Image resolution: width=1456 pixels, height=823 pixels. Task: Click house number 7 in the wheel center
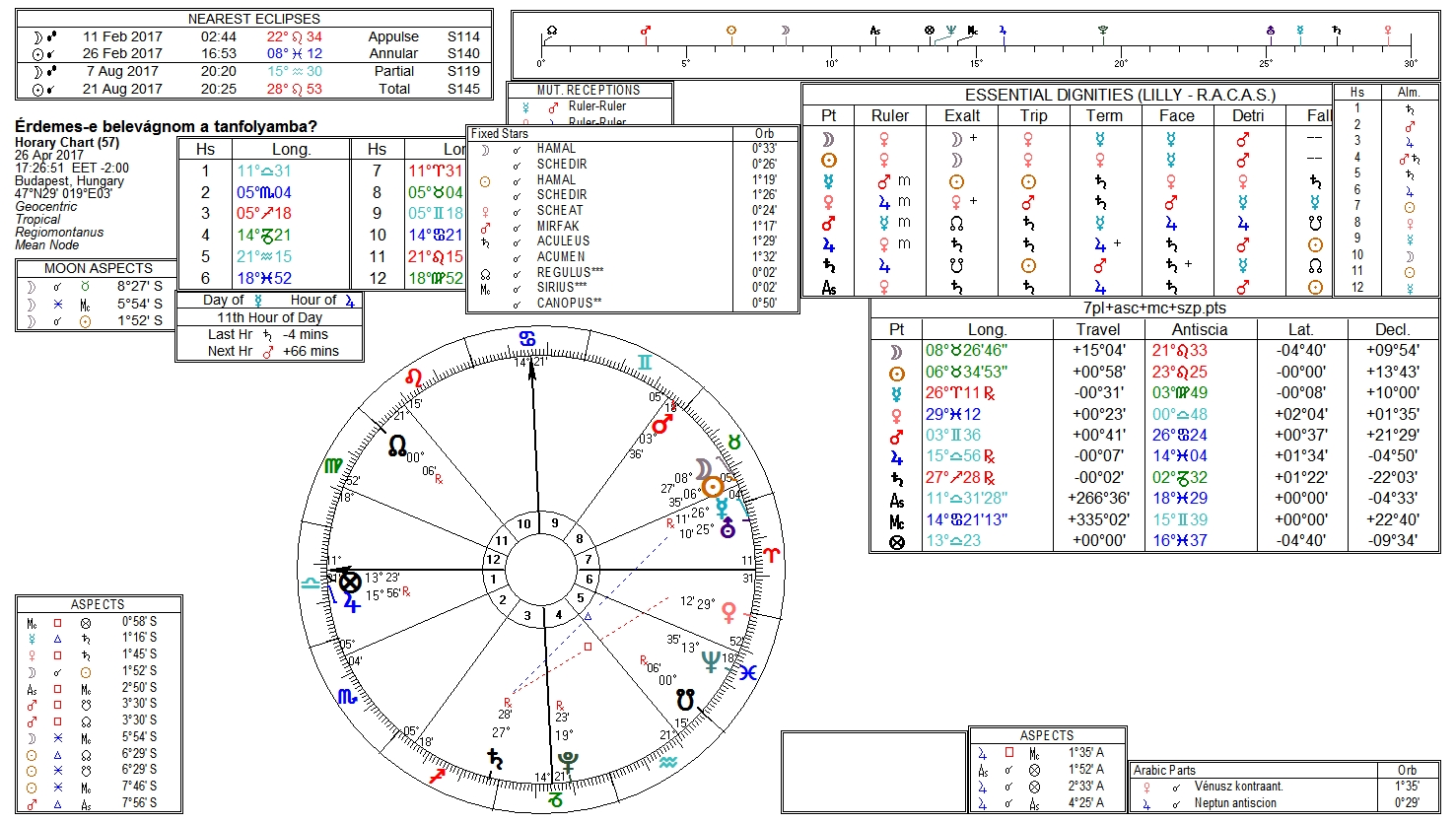589,559
